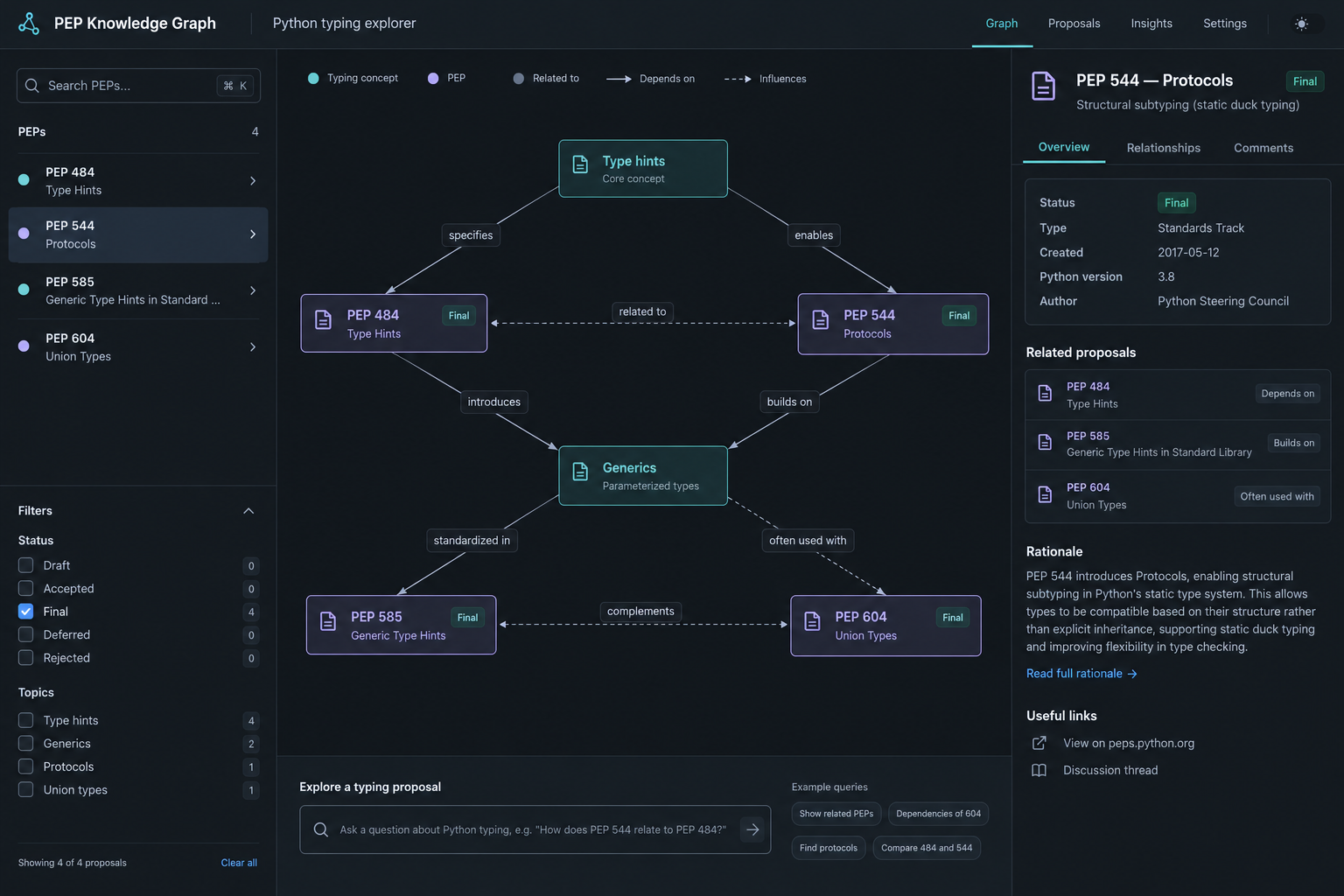Click the document icon beside PEP 544 — Protocols title
The image size is (1344, 896).
(1044, 87)
